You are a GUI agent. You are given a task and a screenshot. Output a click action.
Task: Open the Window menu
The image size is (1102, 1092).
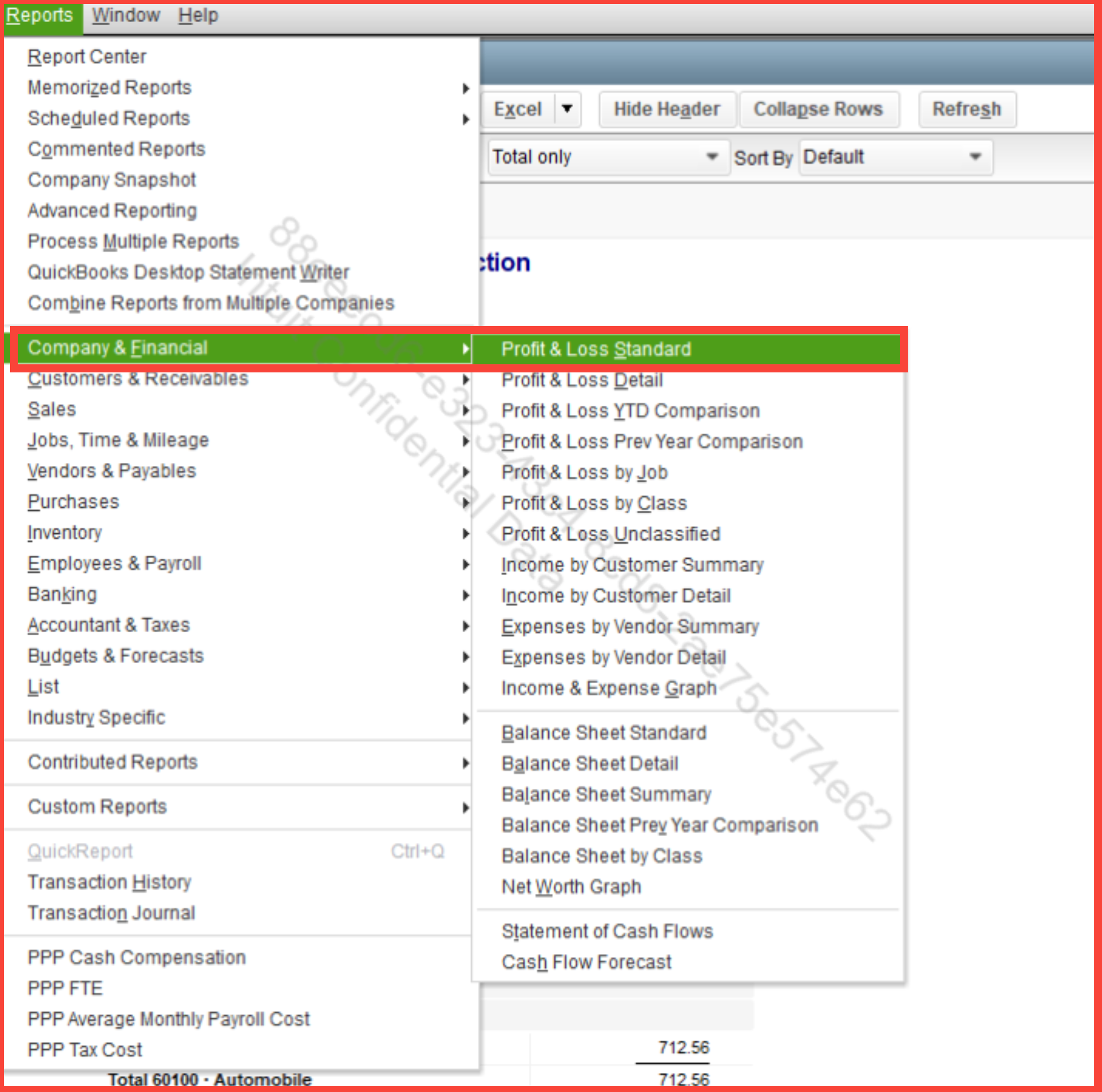pyautogui.click(x=126, y=16)
